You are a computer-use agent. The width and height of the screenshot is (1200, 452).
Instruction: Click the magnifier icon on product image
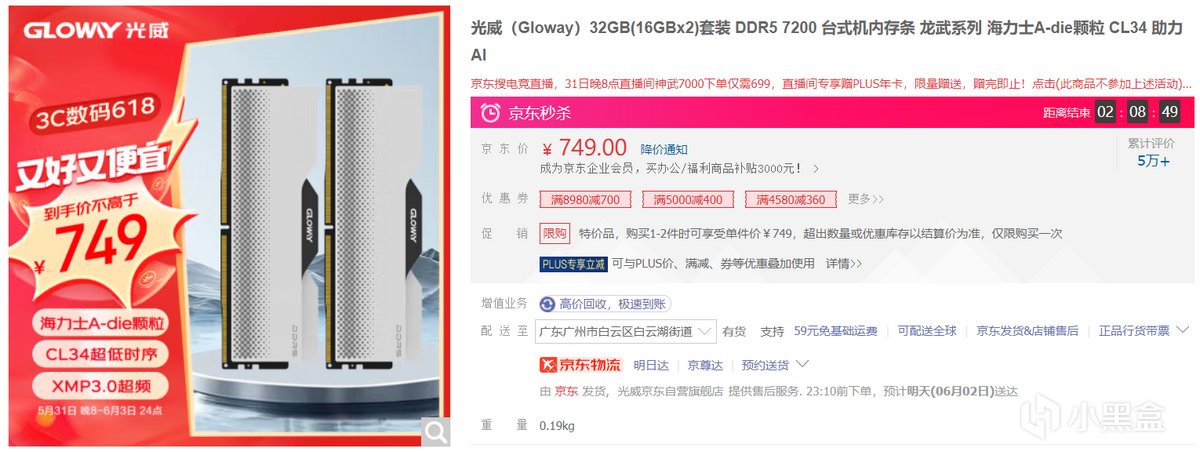coord(436,431)
